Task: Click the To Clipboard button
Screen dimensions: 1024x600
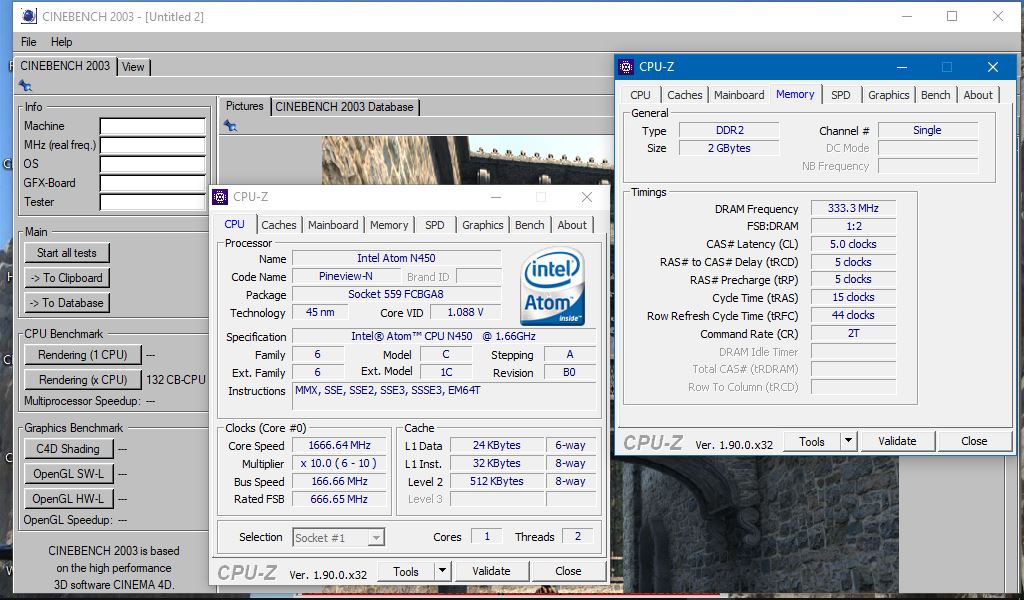Action: point(67,277)
